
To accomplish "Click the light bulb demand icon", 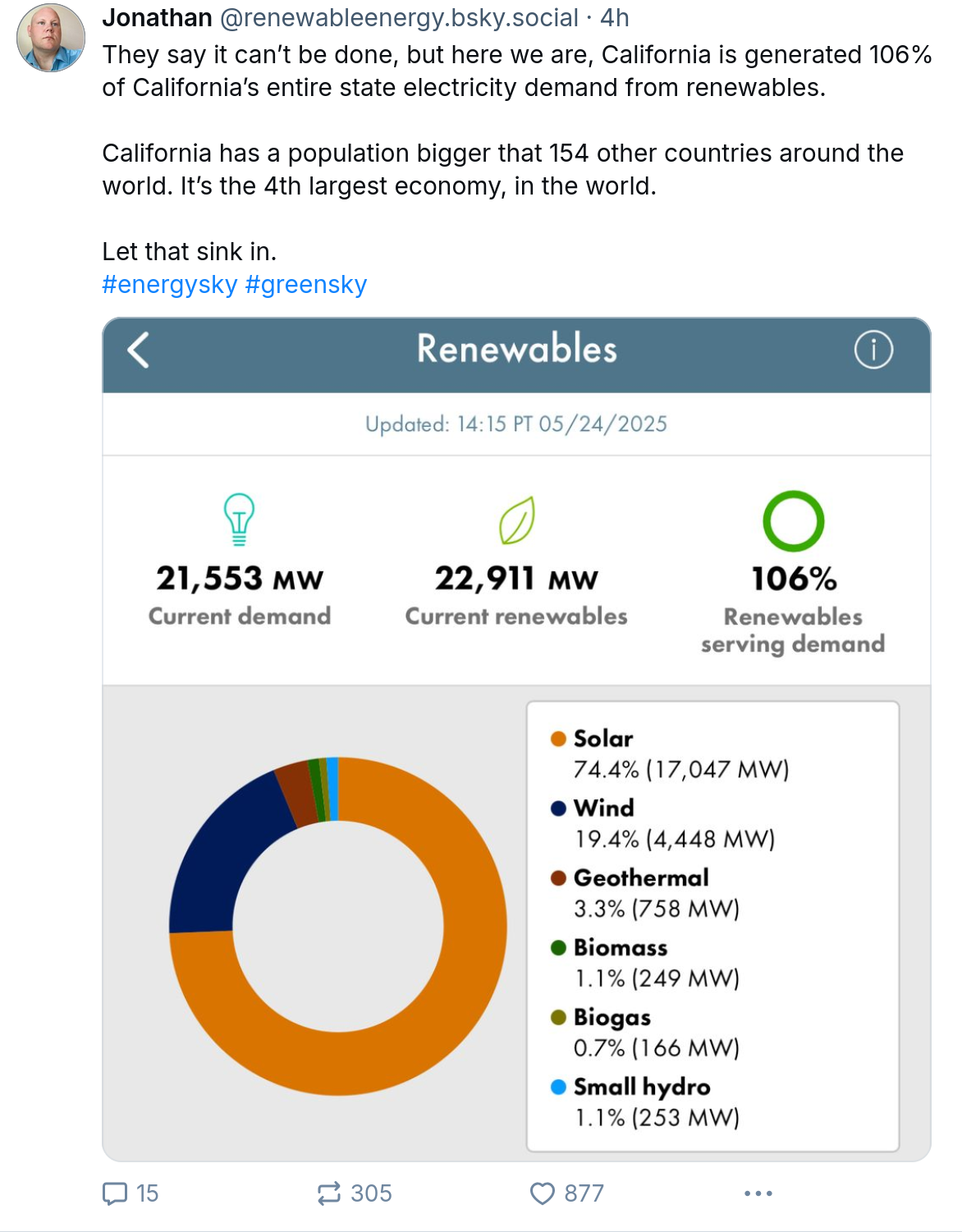I will (239, 520).
